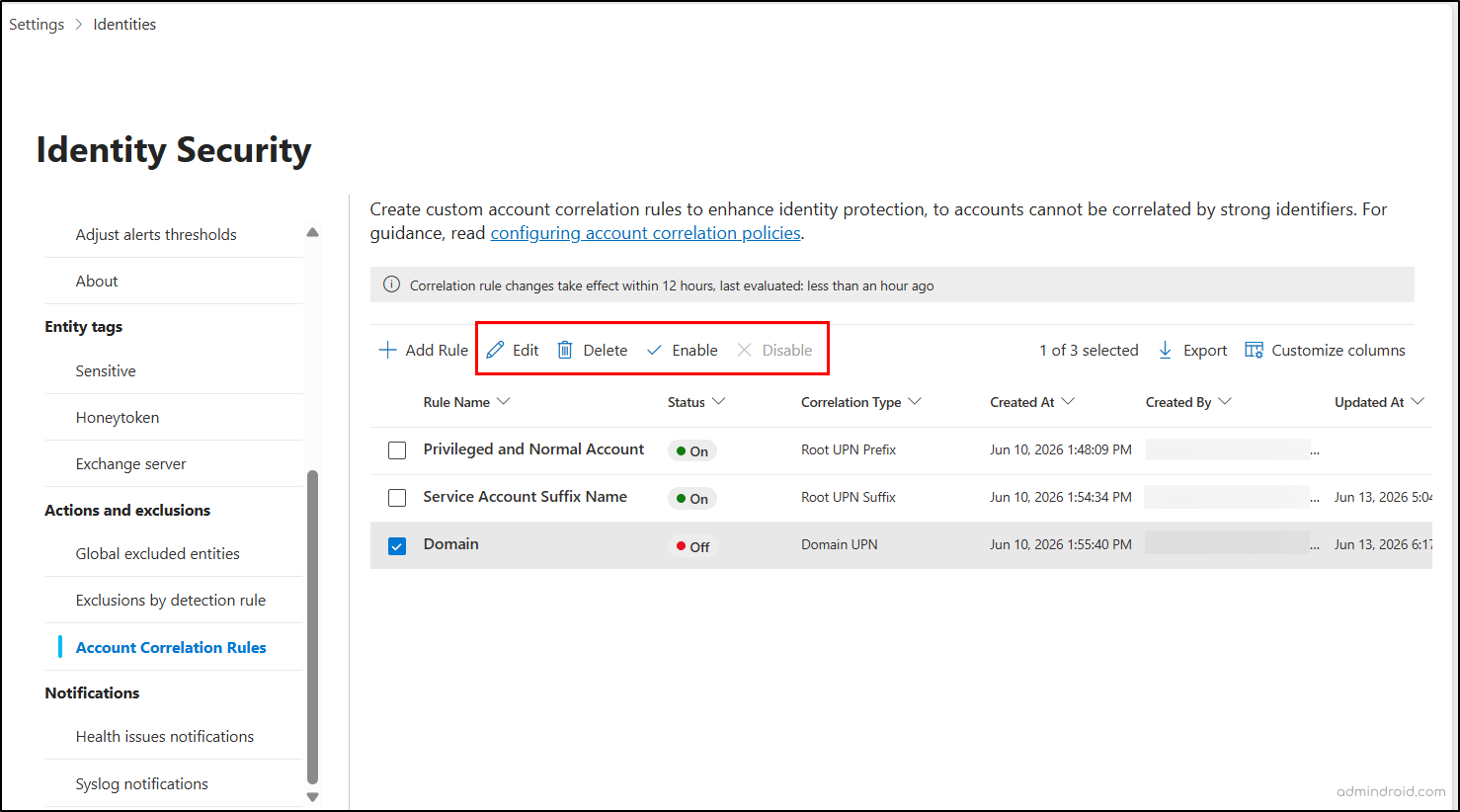Click the Add Rule button label
1460x812 pixels.
click(x=437, y=350)
